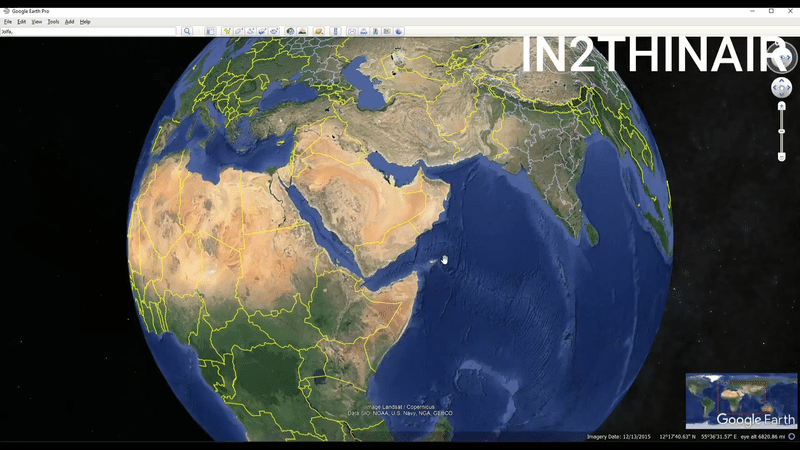Select the Add Image Overlay tool
This screenshot has width=800, height=450.
pyautogui.click(x=262, y=31)
